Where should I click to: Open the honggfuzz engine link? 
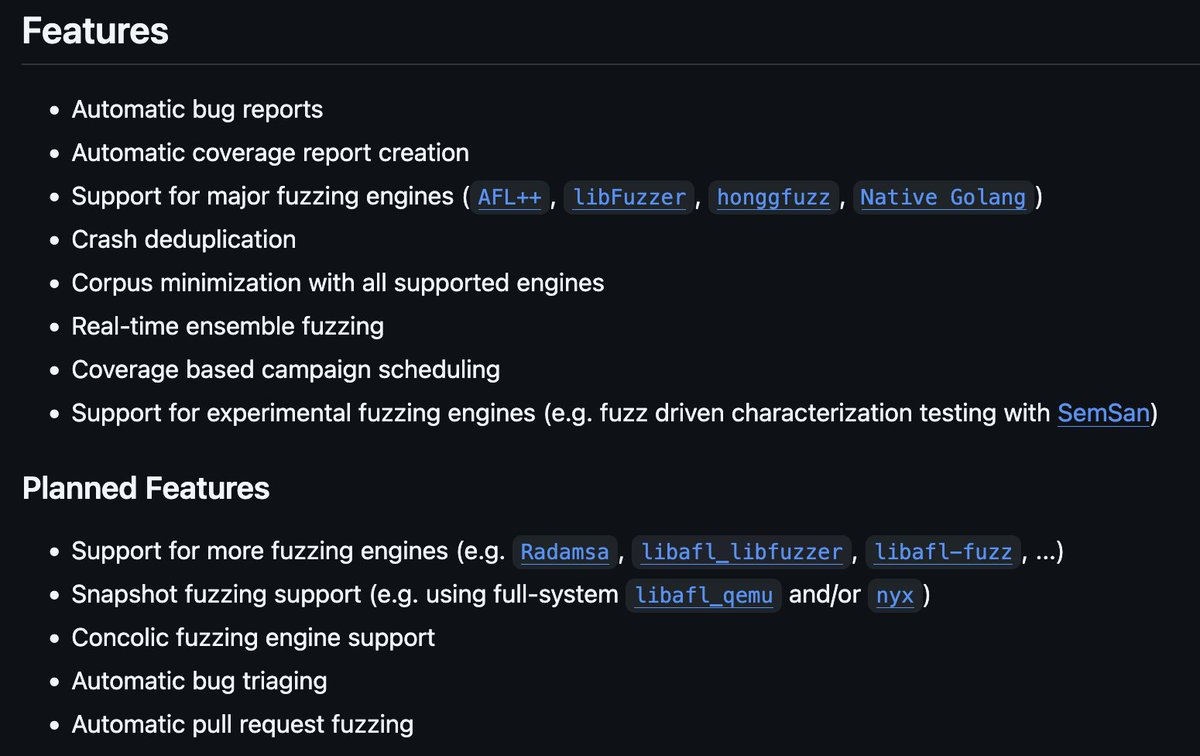[x=773, y=197]
